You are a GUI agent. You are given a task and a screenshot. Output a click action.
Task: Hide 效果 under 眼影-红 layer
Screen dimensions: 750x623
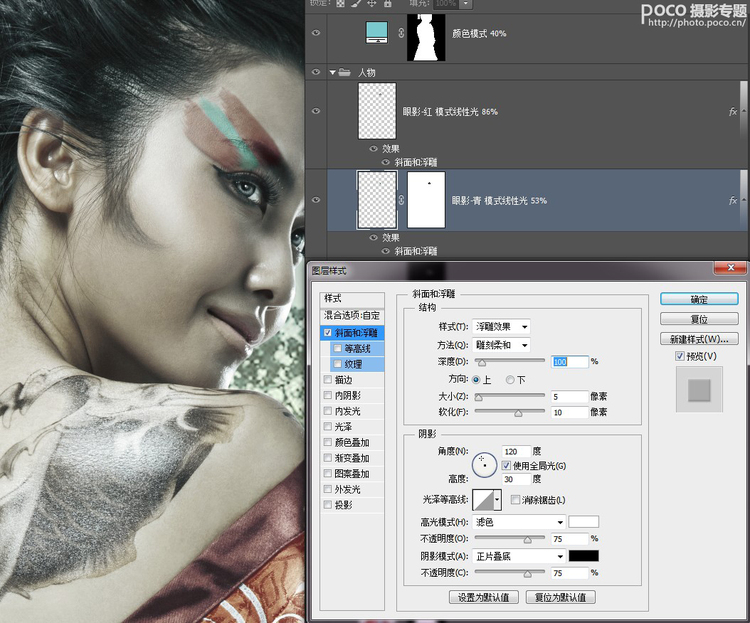[374, 149]
